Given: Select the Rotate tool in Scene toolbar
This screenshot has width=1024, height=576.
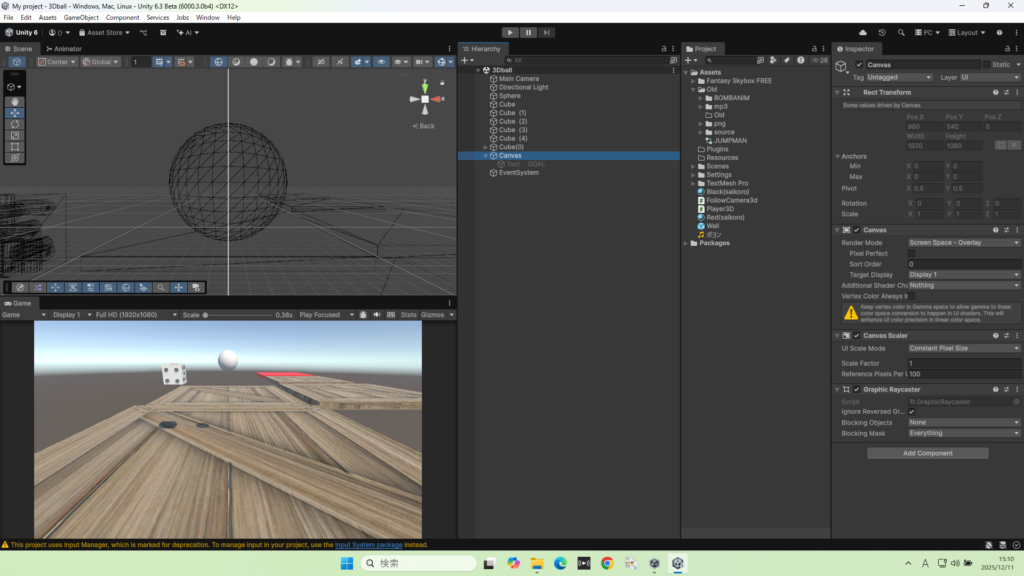Looking at the screenshot, I should [14, 124].
